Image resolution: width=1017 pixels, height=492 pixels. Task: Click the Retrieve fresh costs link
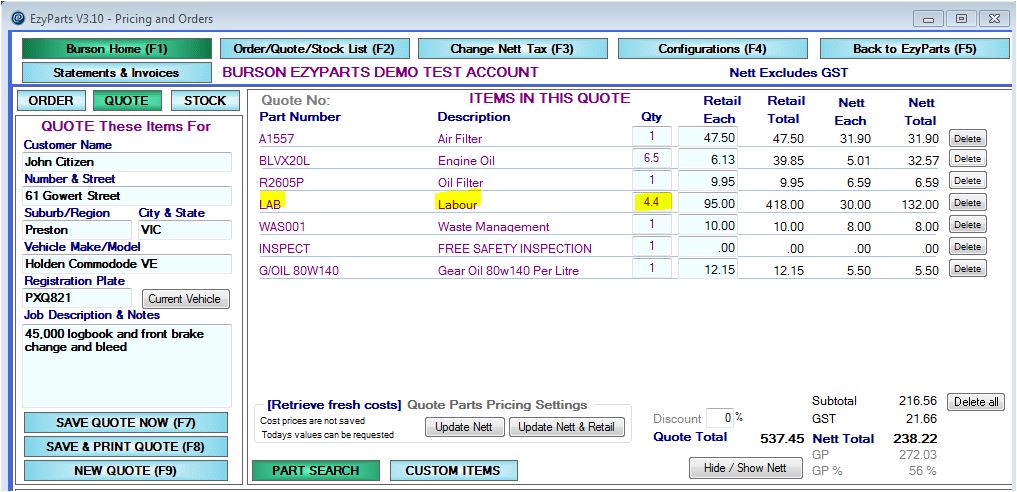point(334,405)
